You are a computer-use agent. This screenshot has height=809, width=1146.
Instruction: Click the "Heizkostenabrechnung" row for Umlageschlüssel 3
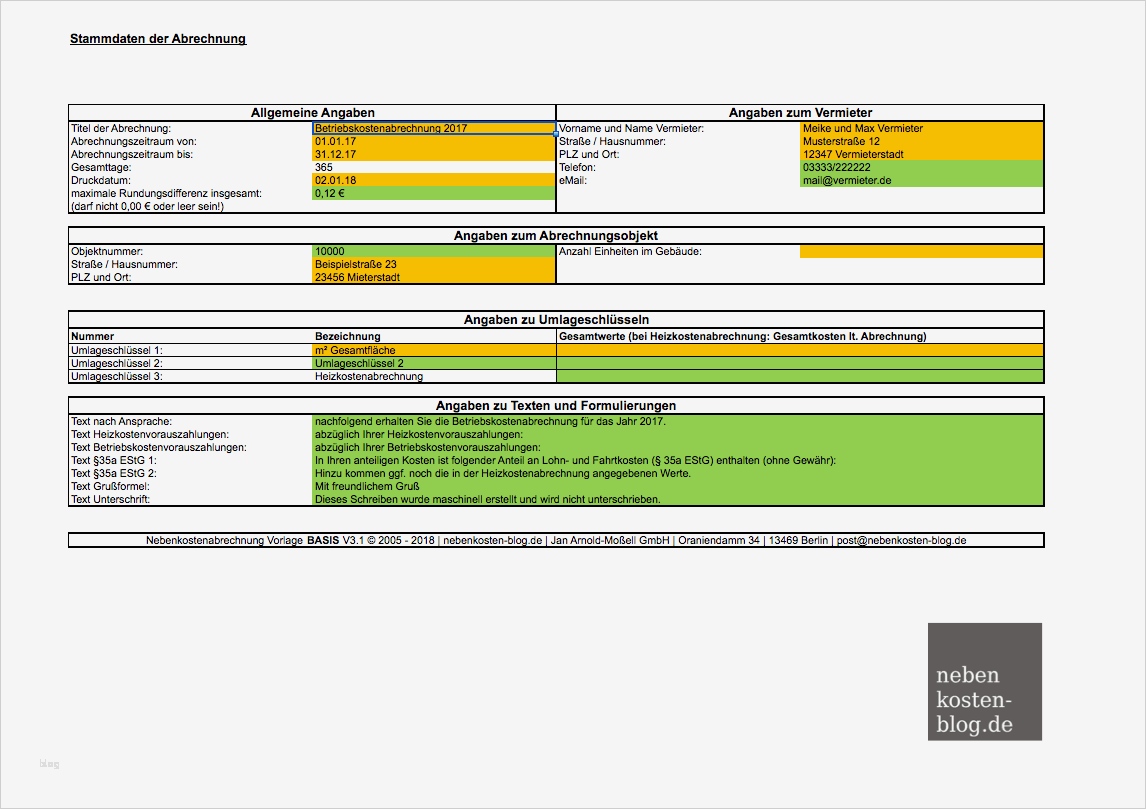430,377
